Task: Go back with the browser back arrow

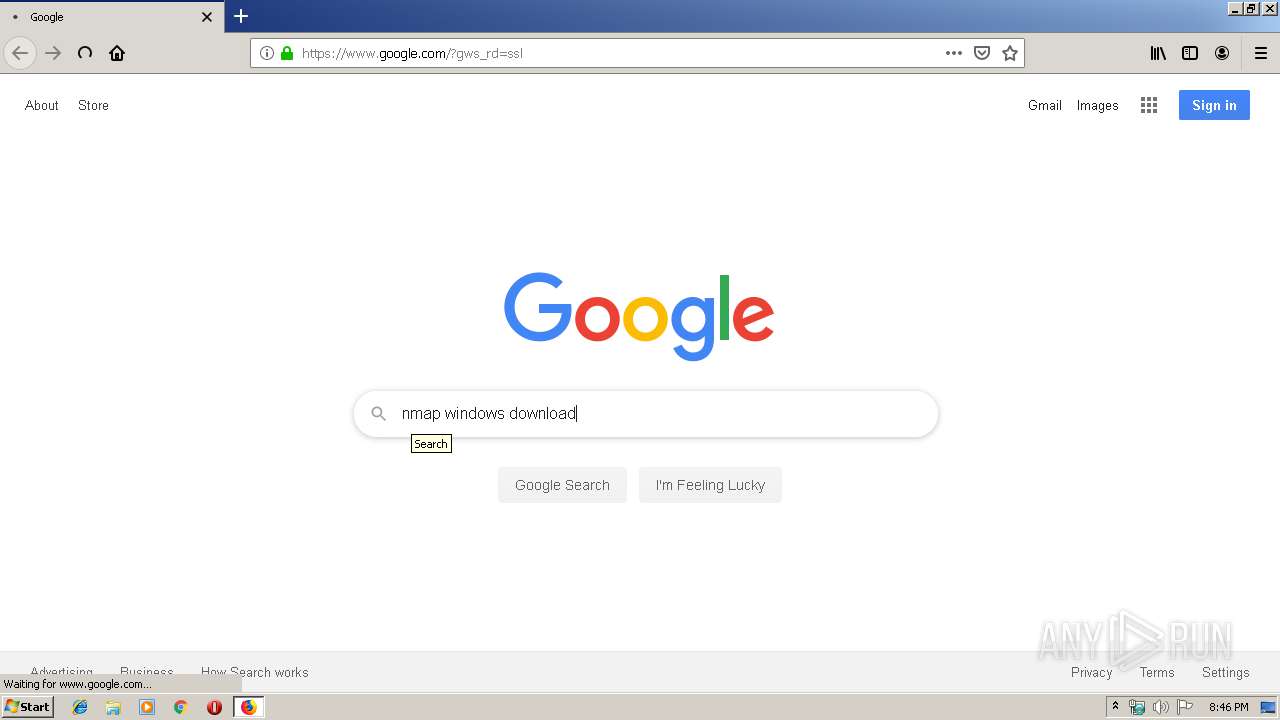Action: (20, 53)
